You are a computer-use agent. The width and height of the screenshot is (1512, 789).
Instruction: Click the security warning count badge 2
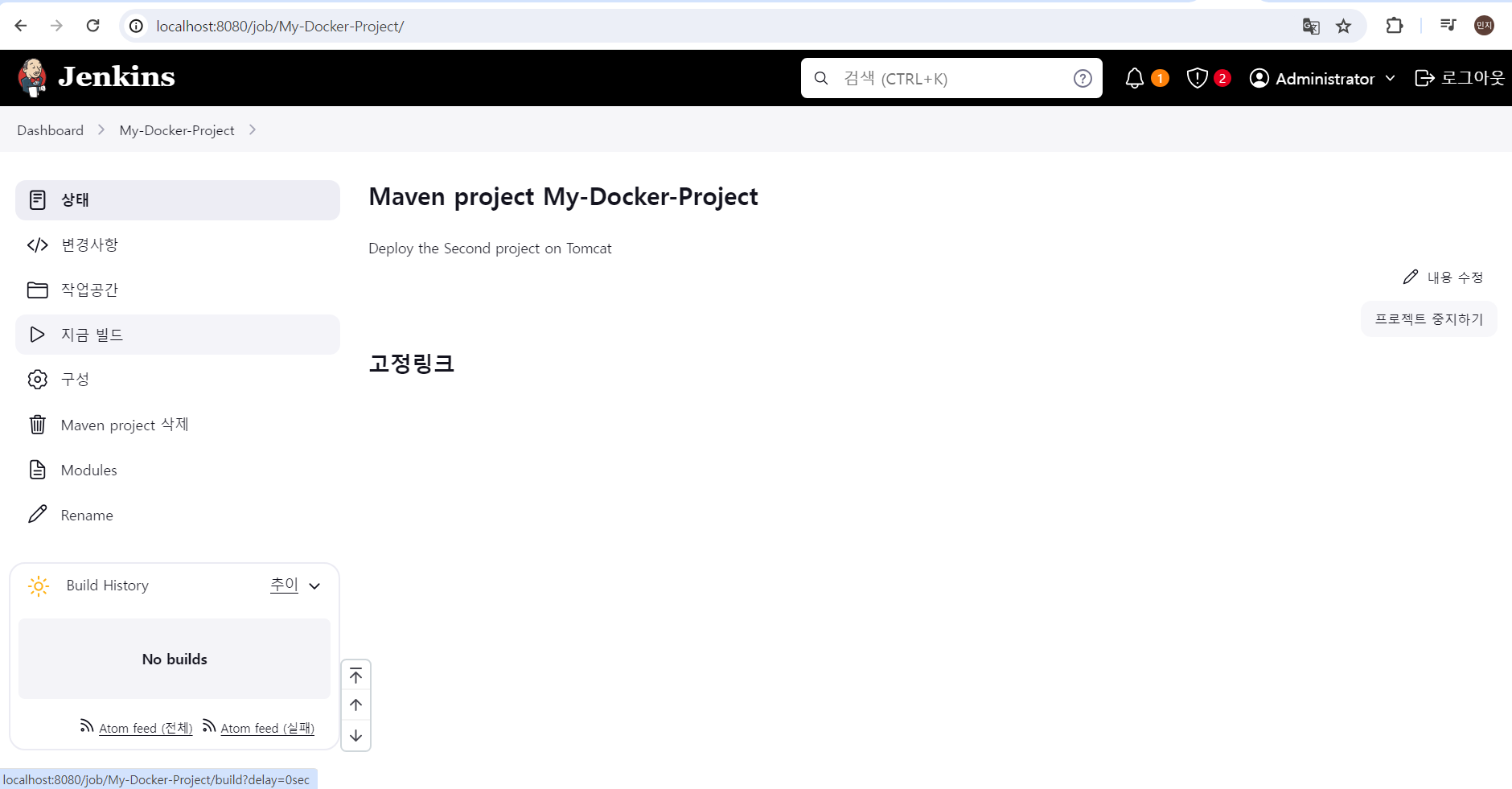point(1222,78)
